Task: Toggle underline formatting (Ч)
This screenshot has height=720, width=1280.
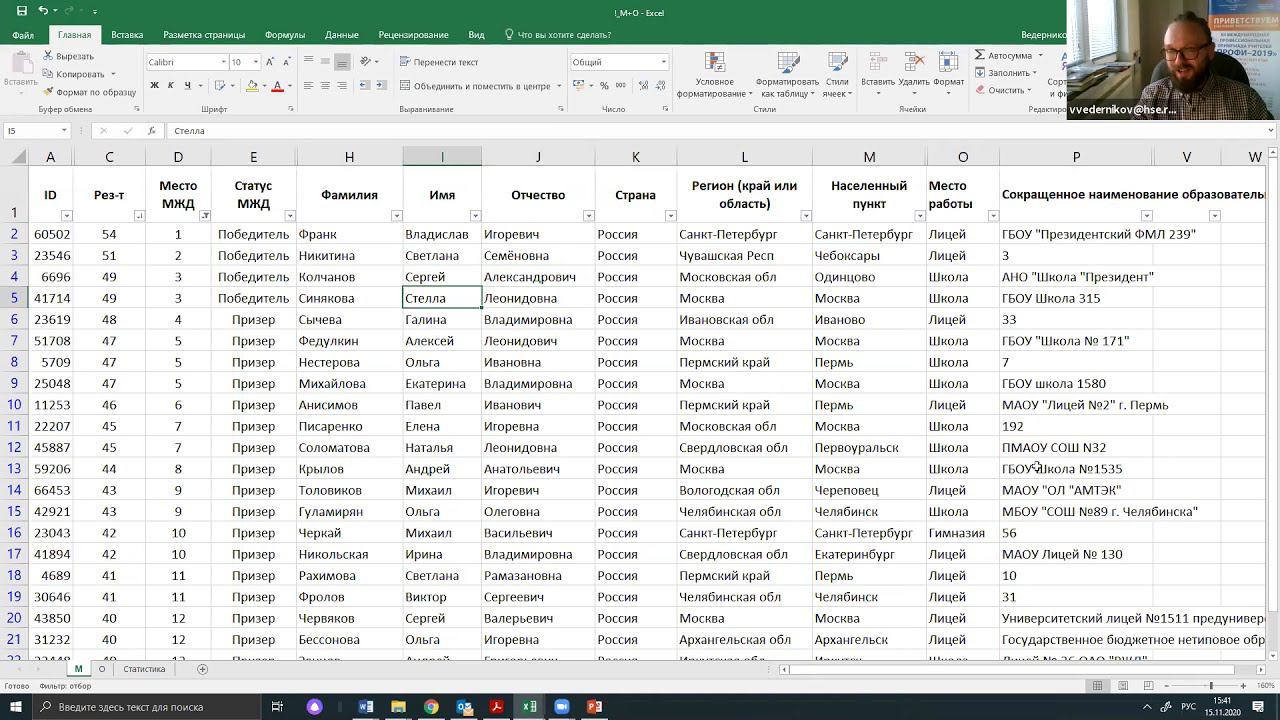Action: (x=187, y=86)
